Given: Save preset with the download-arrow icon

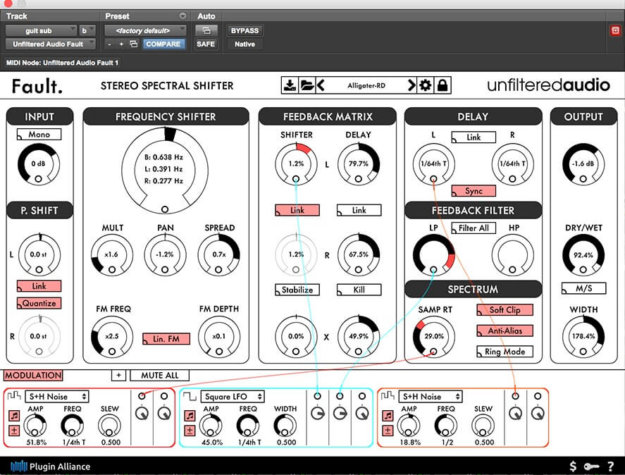Looking at the screenshot, I should [x=290, y=85].
